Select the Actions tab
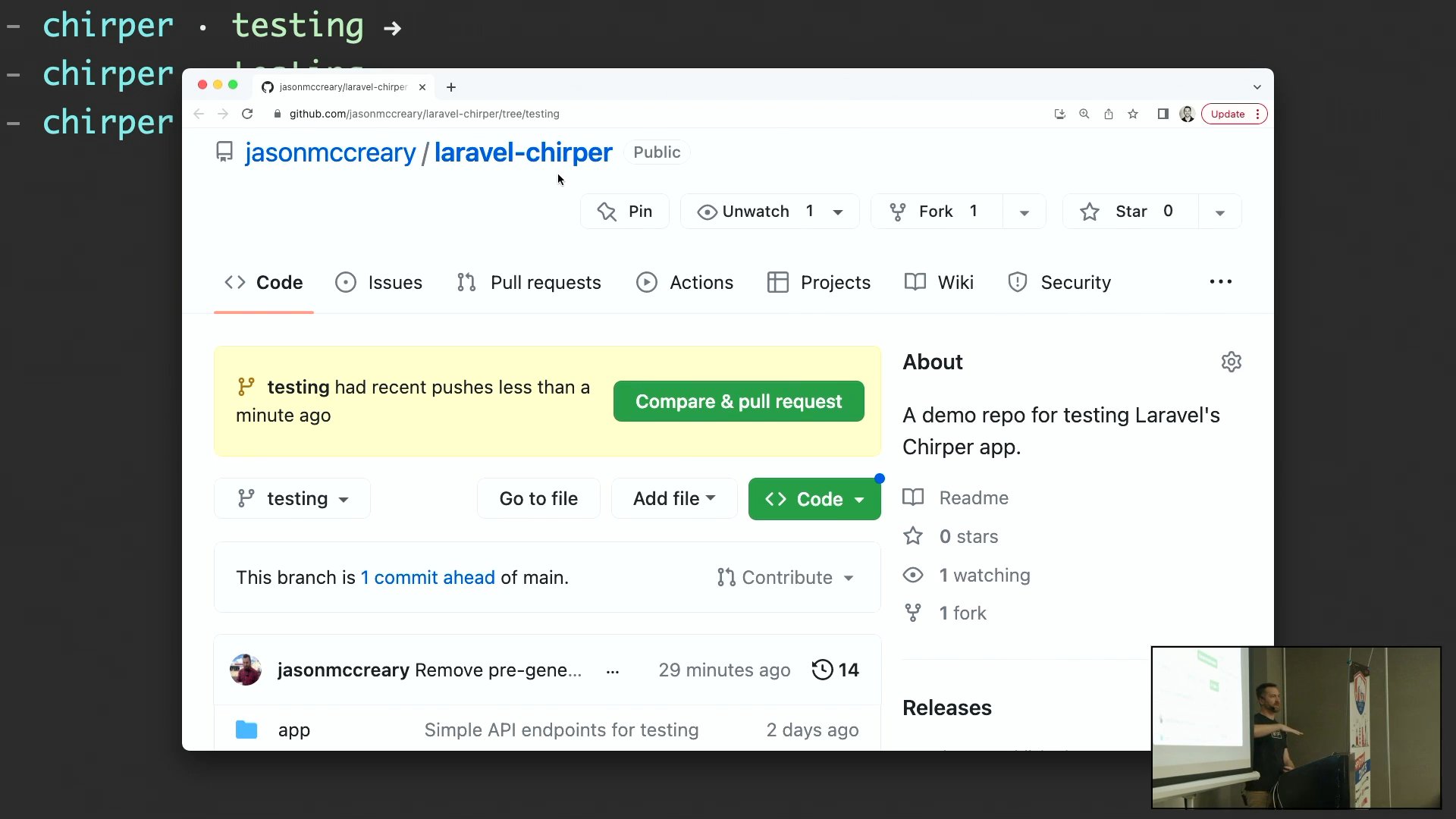This screenshot has height=819, width=1456. [701, 282]
